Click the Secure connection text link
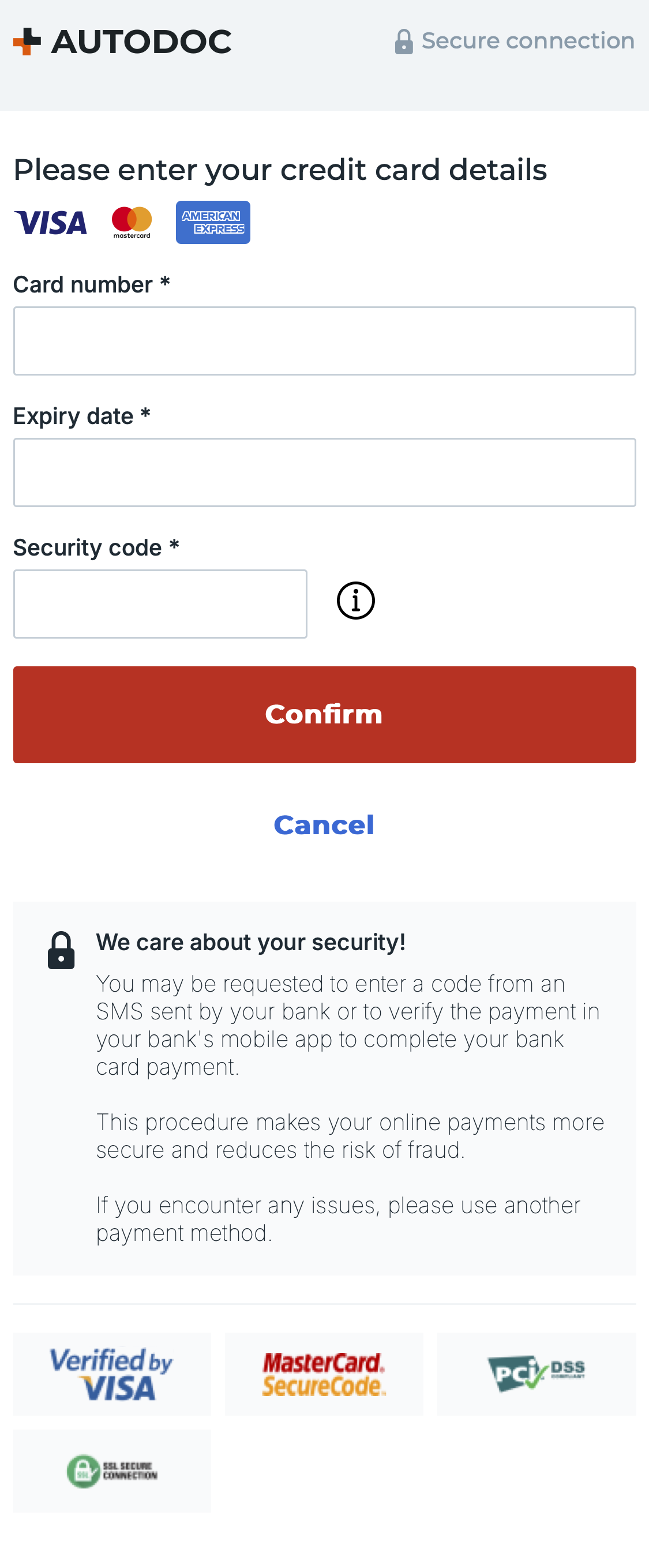Viewport: 649px width, 1568px height. click(528, 40)
